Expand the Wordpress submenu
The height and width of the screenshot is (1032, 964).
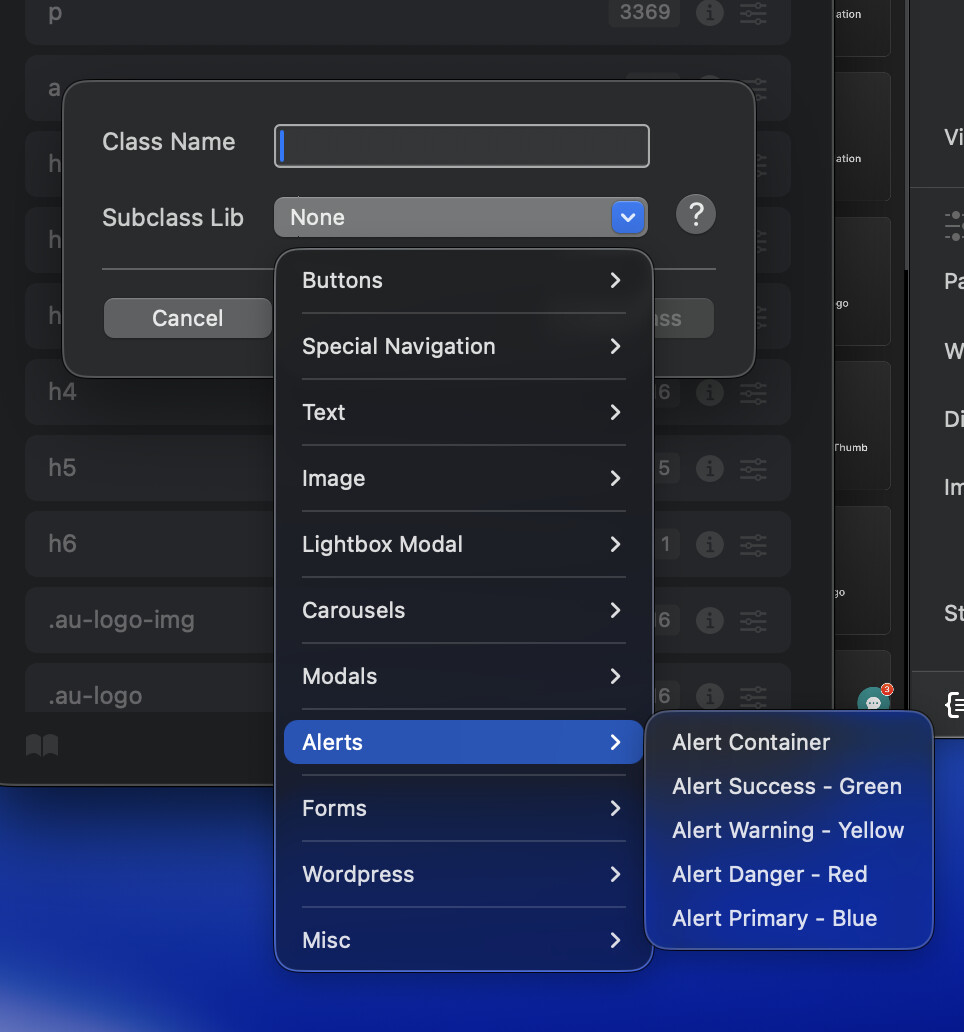tap(463, 875)
